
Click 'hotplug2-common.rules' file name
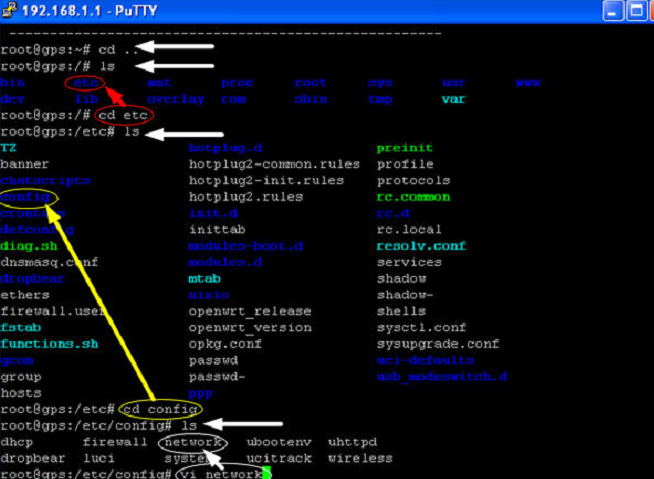click(274, 164)
